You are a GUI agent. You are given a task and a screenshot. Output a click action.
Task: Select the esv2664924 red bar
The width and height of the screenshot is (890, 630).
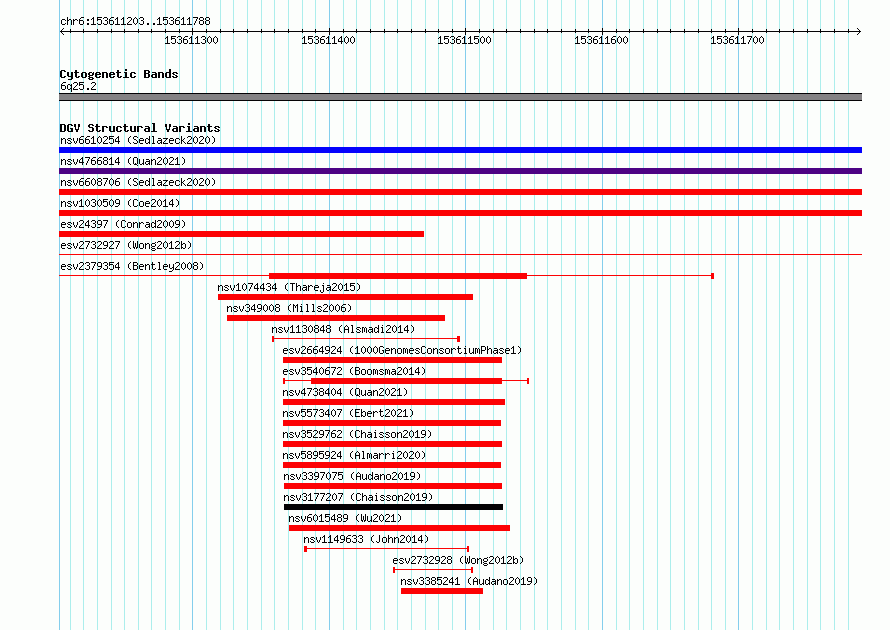tap(392, 360)
